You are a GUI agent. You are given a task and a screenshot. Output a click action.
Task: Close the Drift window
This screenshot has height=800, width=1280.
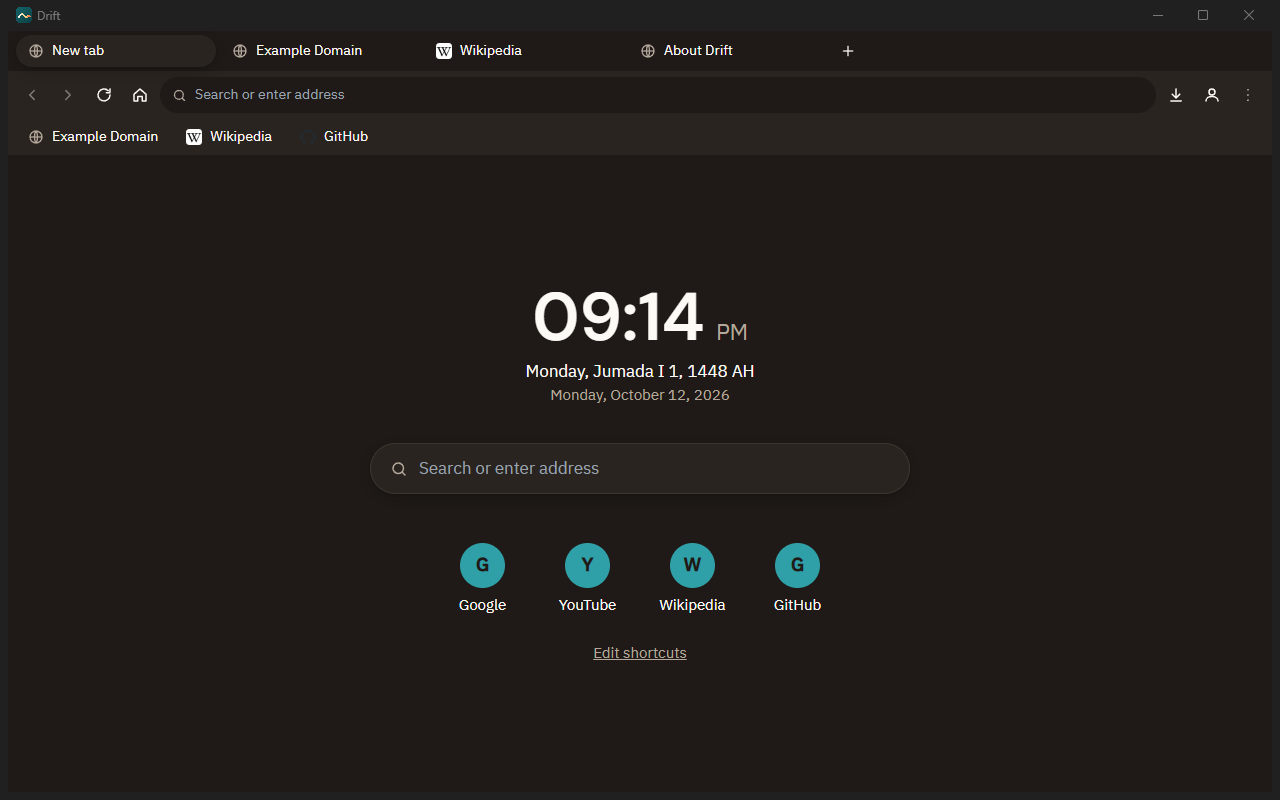point(1249,15)
